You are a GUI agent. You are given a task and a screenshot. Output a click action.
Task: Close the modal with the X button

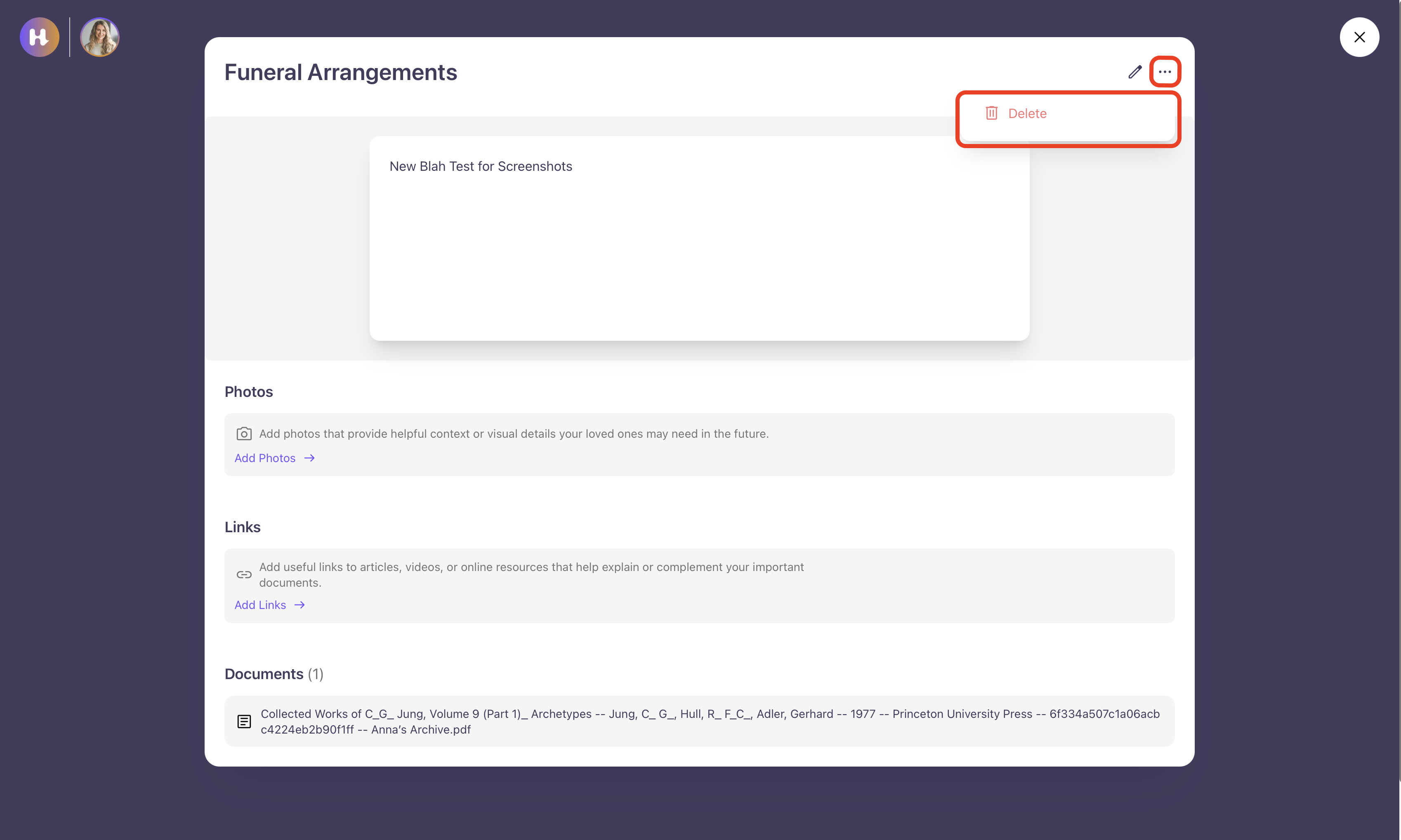pos(1359,38)
